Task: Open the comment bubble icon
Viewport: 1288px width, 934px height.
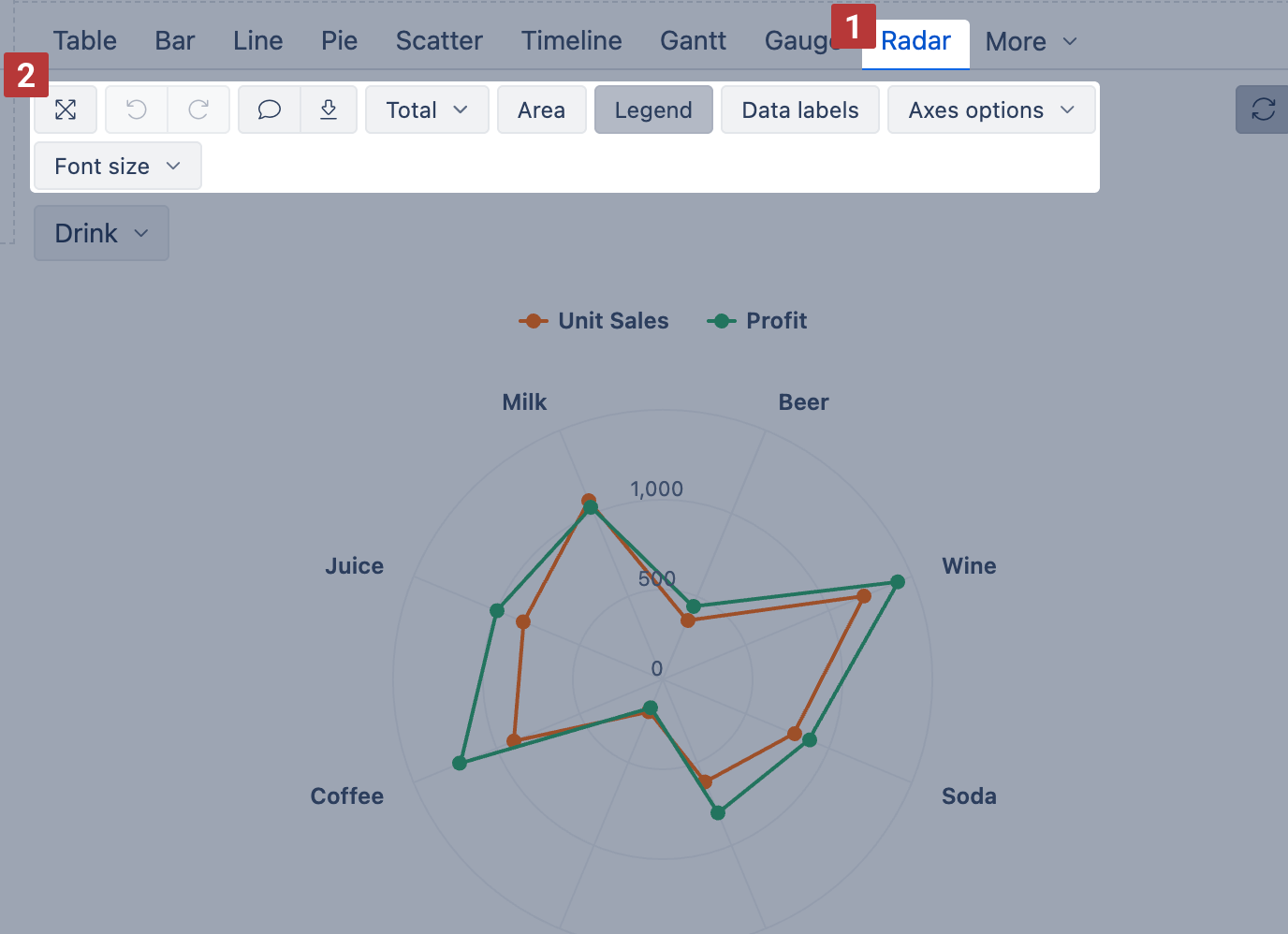Action: 270,109
